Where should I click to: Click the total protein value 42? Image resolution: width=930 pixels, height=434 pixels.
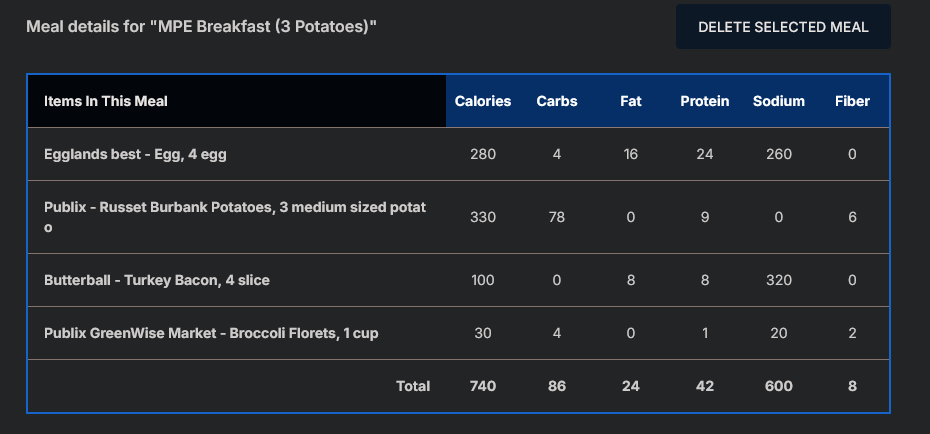(705, 386)
